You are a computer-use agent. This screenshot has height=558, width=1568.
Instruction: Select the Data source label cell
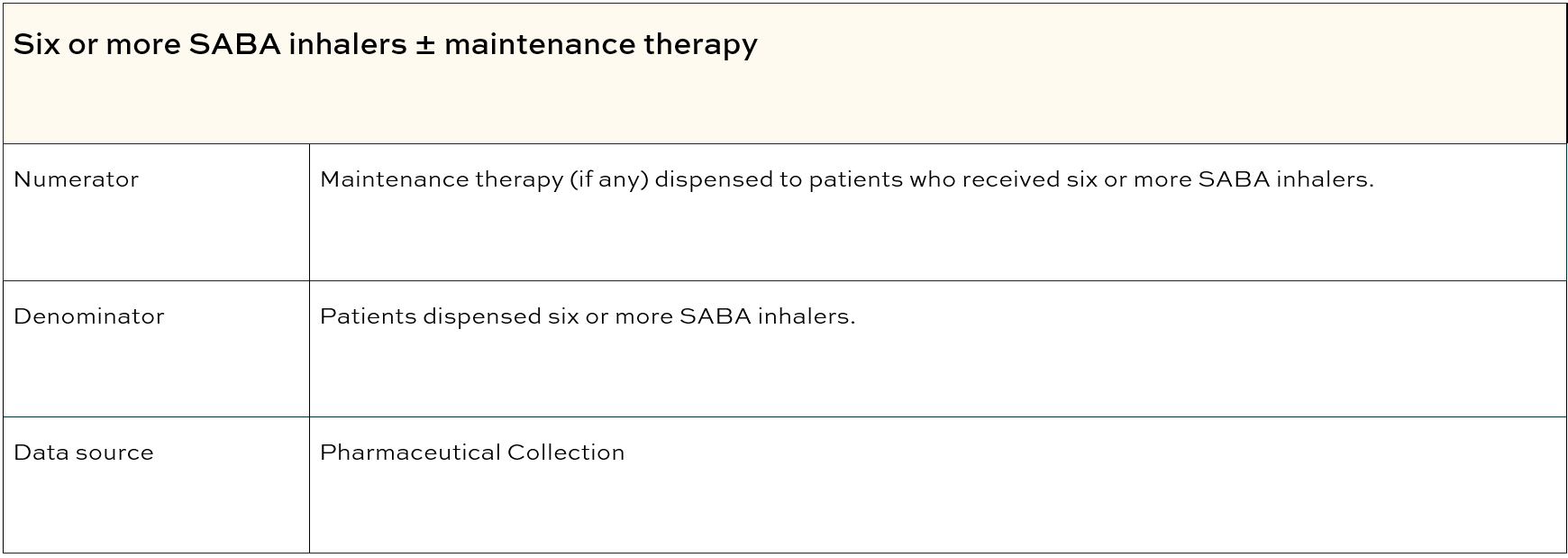84,453
